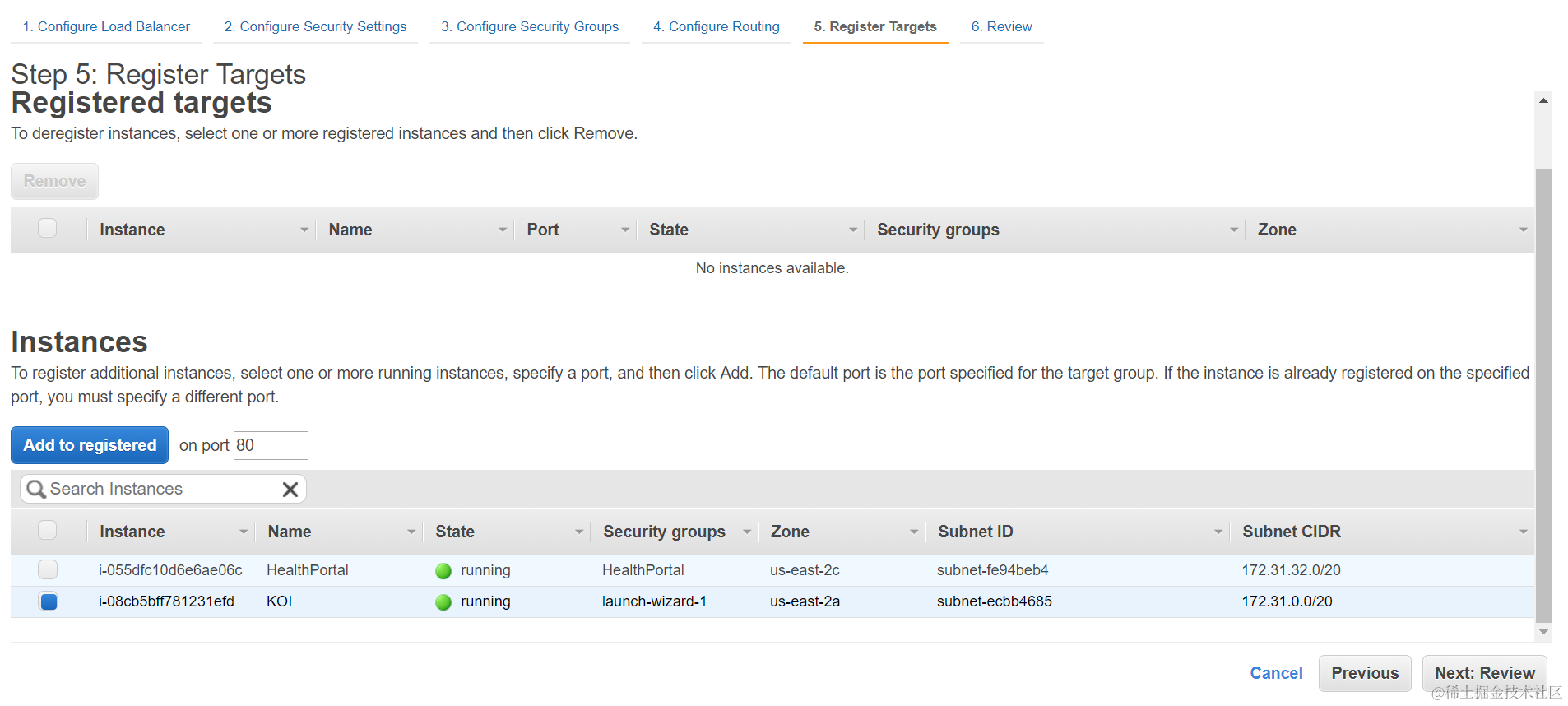
Task: Go to Configure Security Groups step
Action: [530, 26]
